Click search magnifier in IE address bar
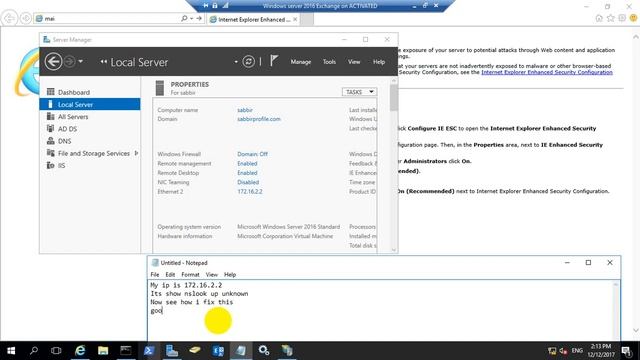640x360 pixels. tap(184, 18)
